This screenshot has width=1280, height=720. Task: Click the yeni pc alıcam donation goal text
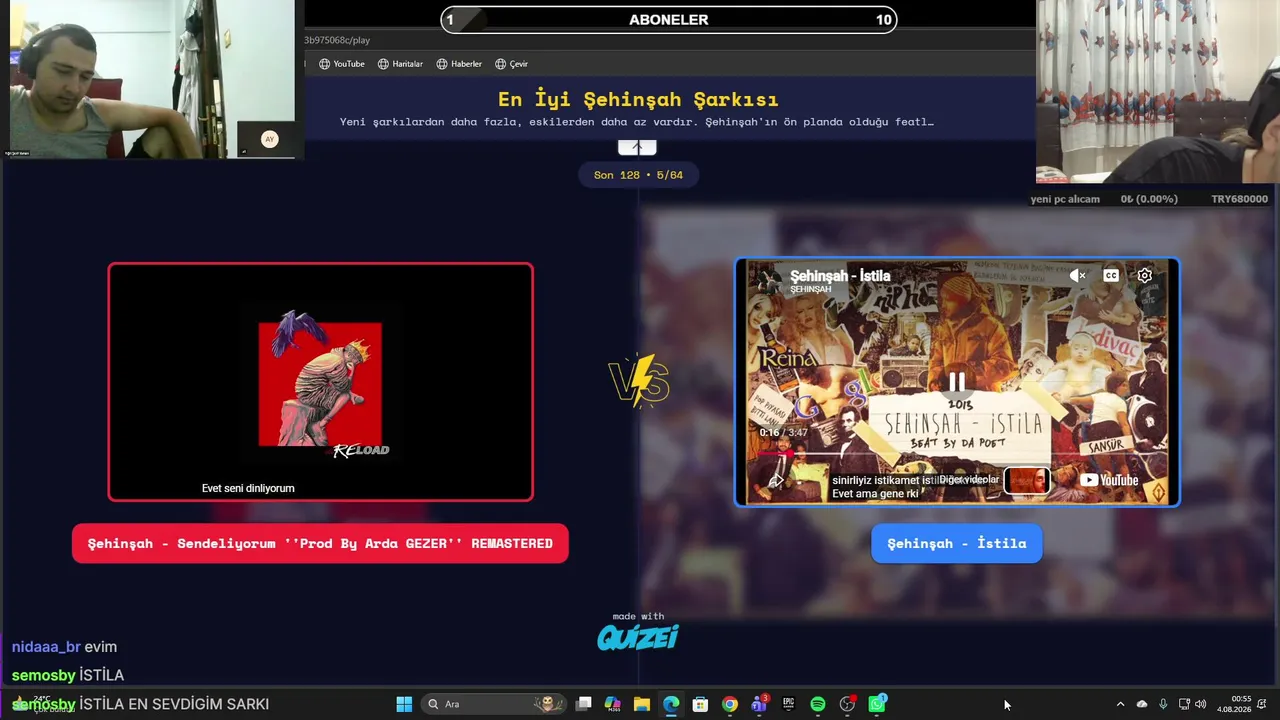pyautogui.click(x=1065, y=199)
